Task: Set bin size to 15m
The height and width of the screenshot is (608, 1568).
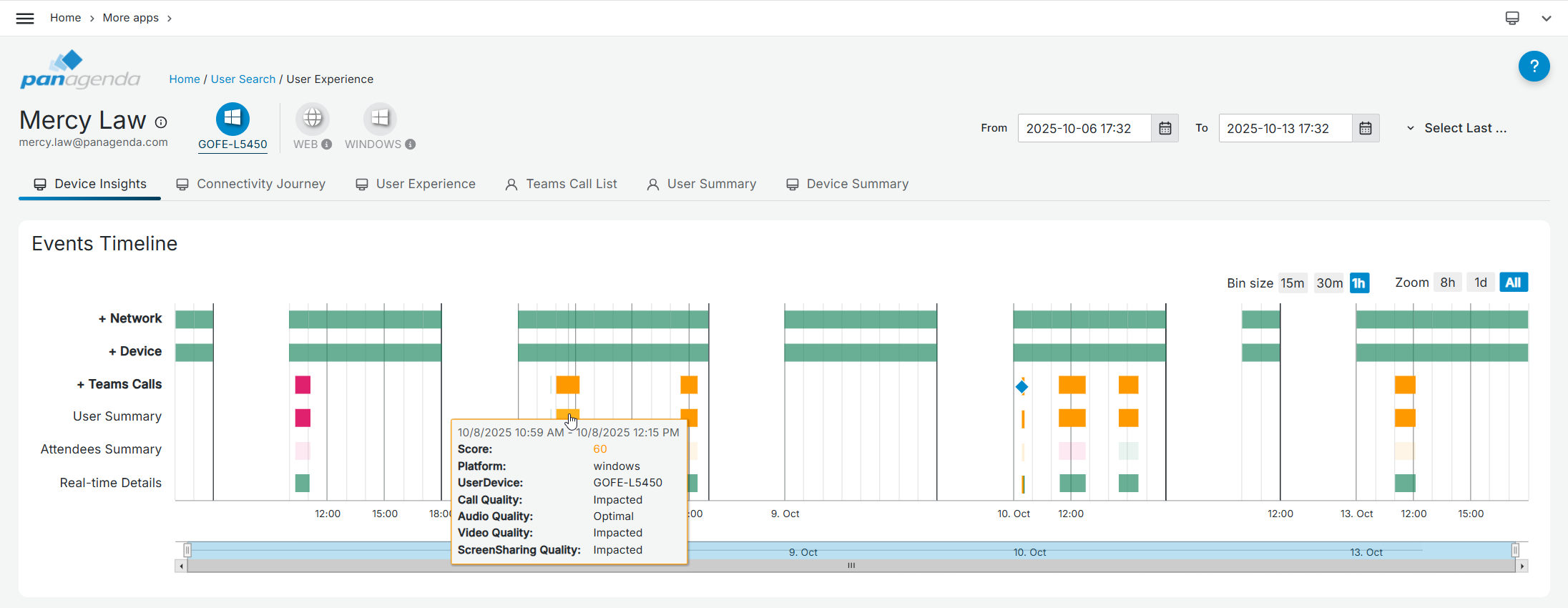Action: (1292, 283)
